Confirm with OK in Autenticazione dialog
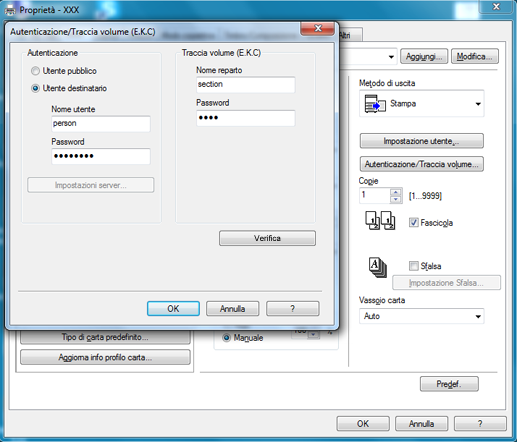 coord(173,309)
